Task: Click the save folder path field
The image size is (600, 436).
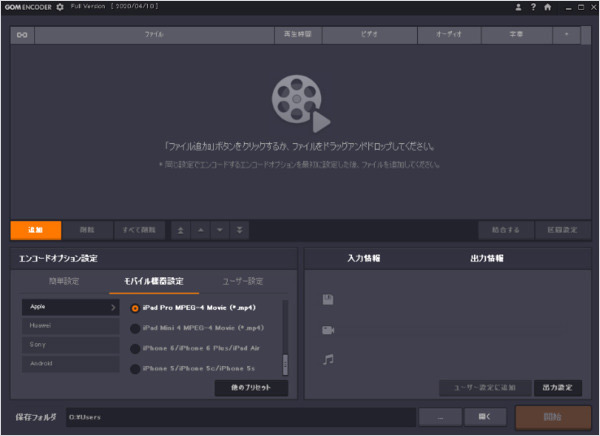Action: click(241, 417)
